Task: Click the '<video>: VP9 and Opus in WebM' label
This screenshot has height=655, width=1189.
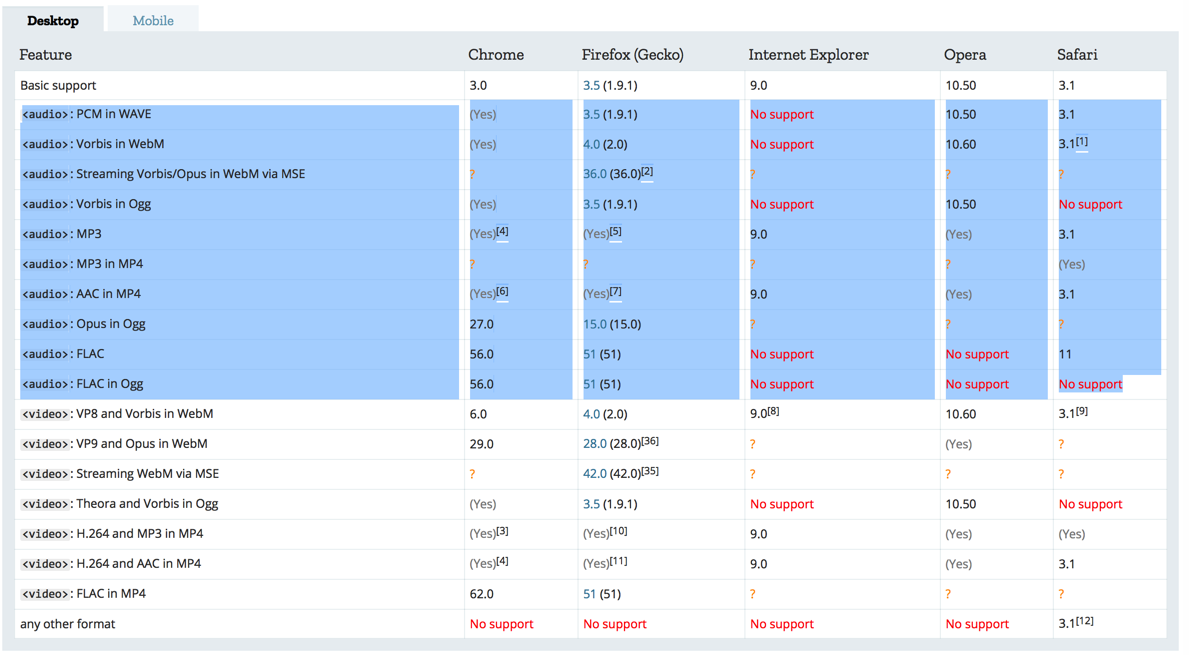Action: [x=115, y=443]
